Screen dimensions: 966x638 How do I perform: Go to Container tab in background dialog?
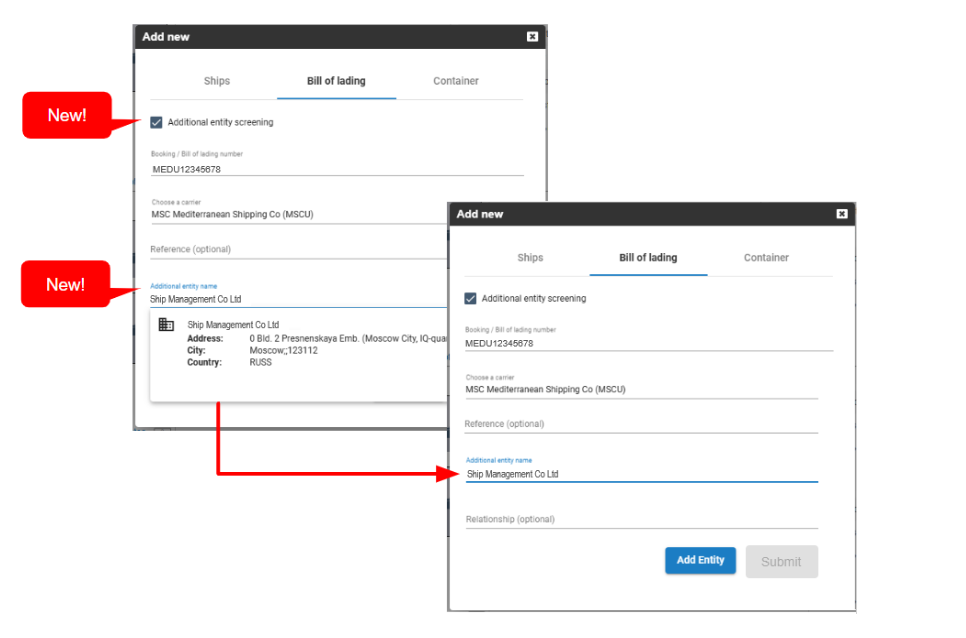coord(456,81)
